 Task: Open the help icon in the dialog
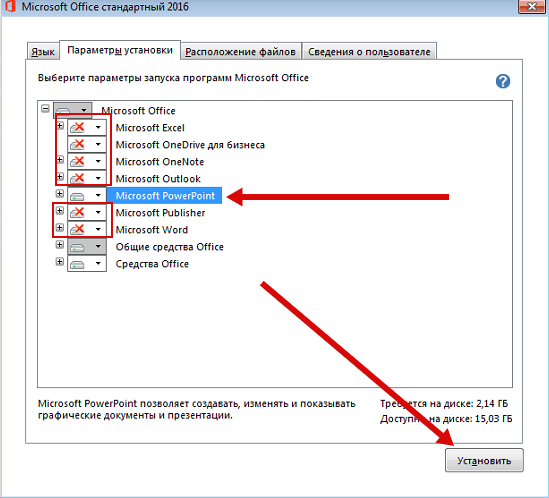503,82
